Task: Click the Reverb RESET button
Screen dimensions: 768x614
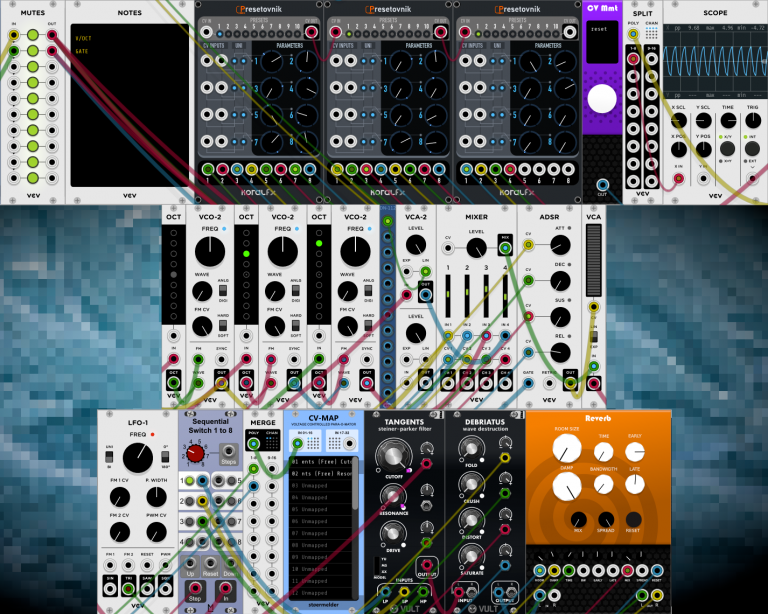Action: tap(633, 519)
